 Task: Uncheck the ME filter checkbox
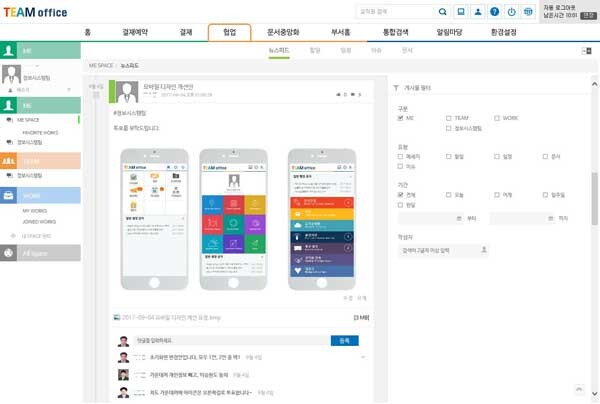click(400, 118)
